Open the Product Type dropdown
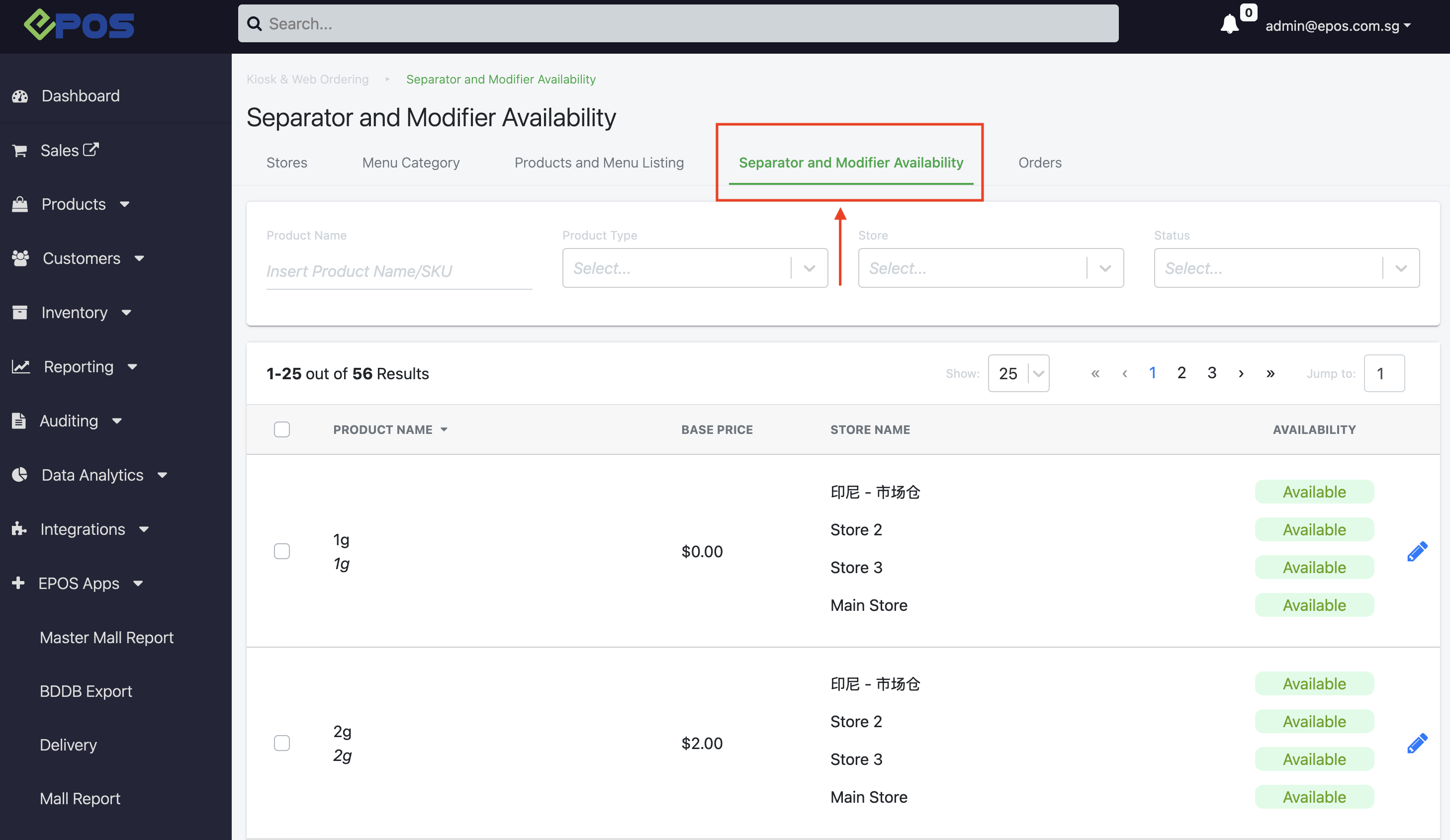 (695, 268)
